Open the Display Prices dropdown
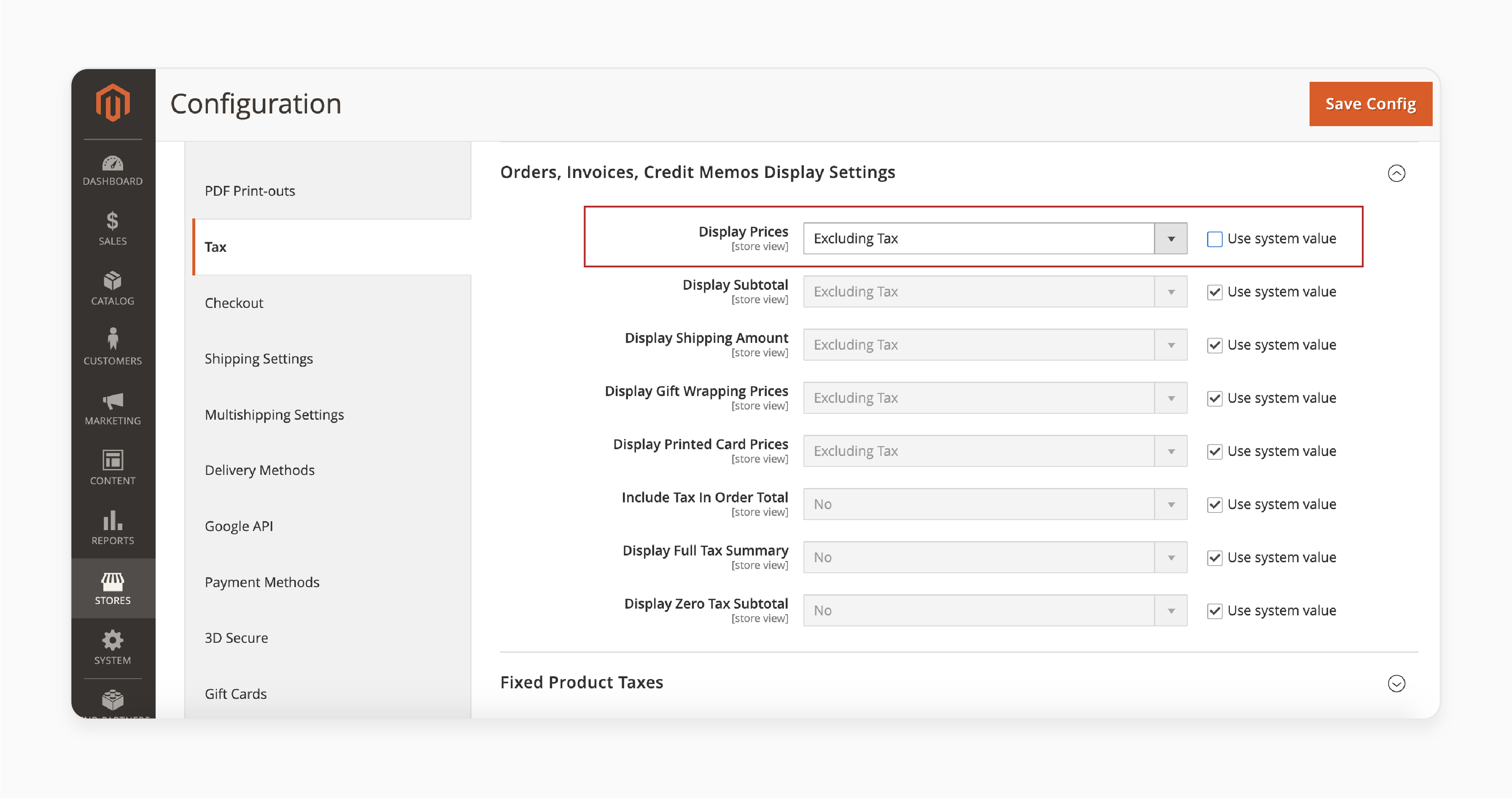1512x798 pixels. (x=995, y=238)
